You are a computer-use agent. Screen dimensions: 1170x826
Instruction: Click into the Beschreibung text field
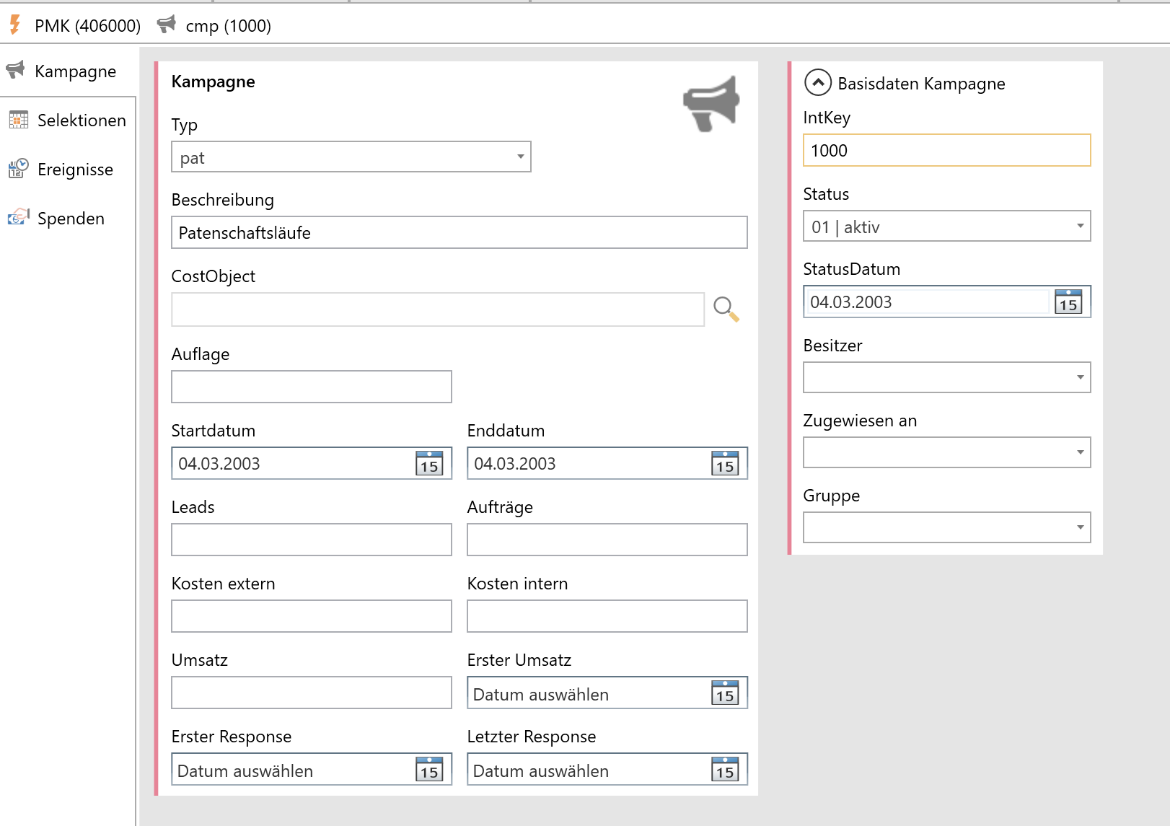[459, 233]
